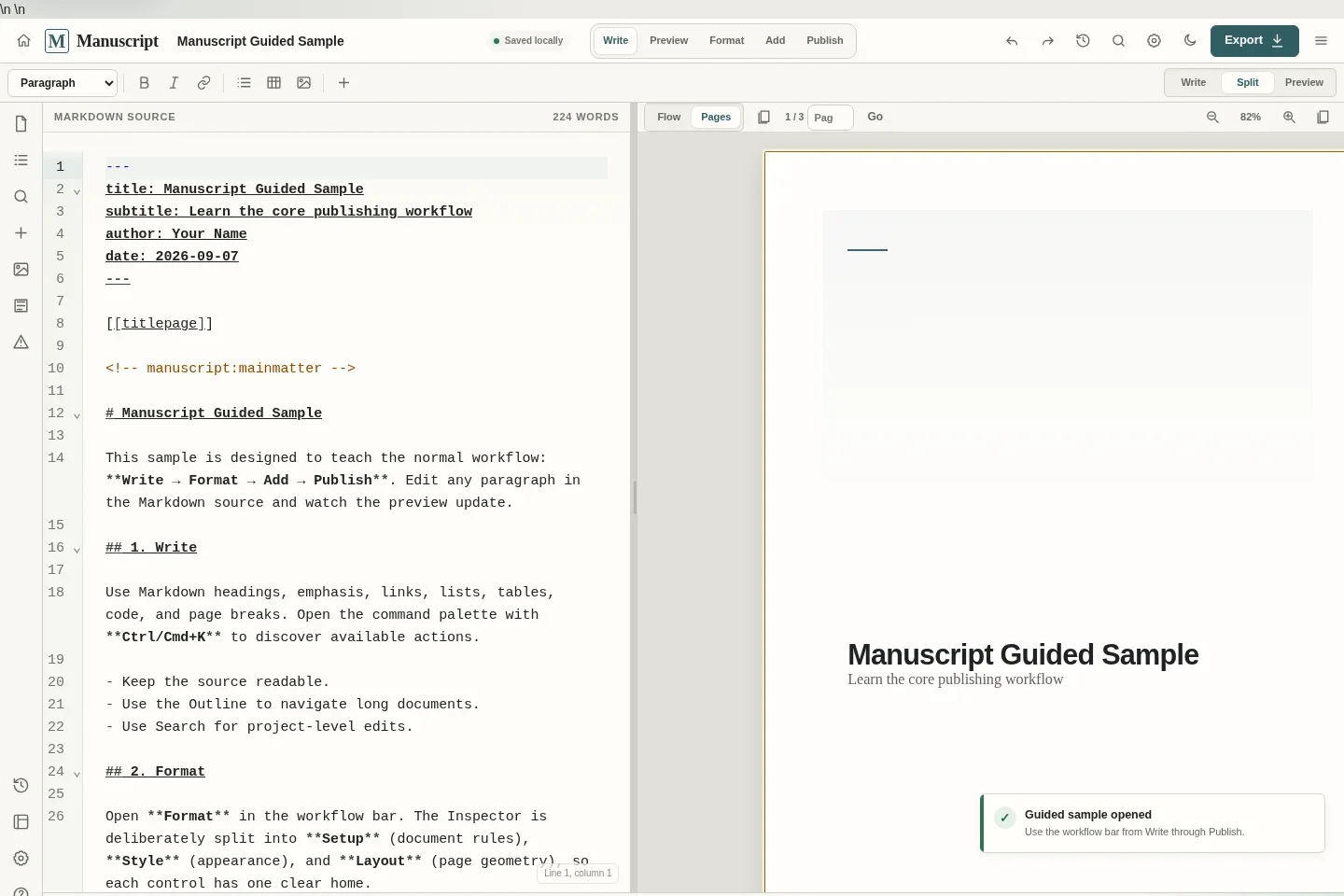1344x896 pixels.
Task: Open the outline list in left sidebar
Action: click(x=21, y=161)
